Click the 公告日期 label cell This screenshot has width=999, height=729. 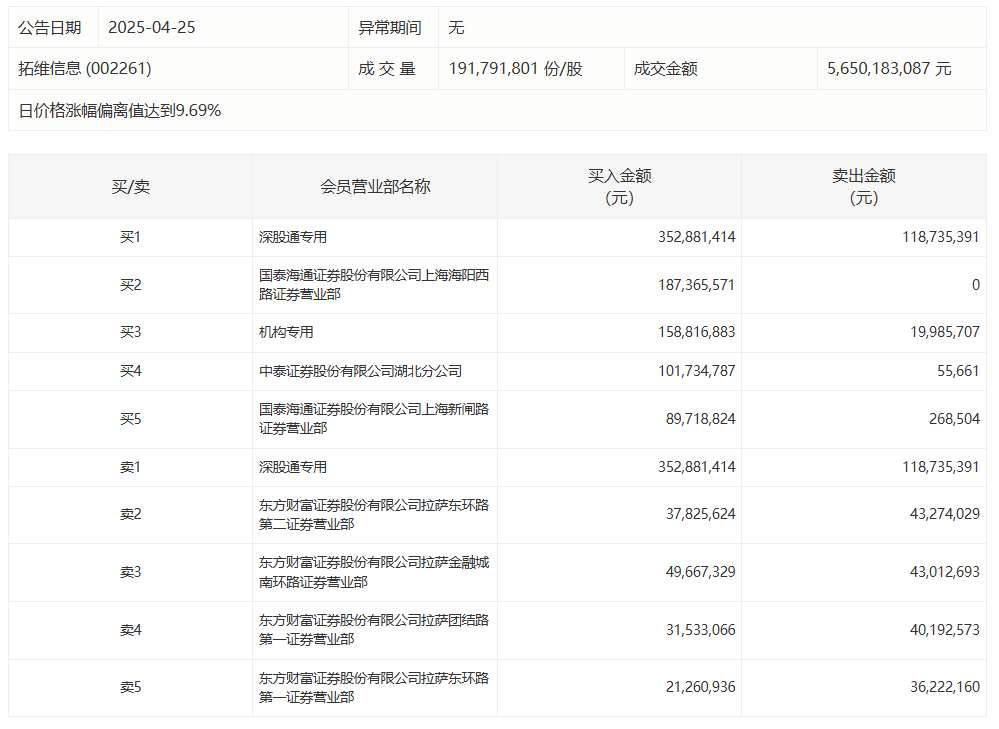[50, 28]
